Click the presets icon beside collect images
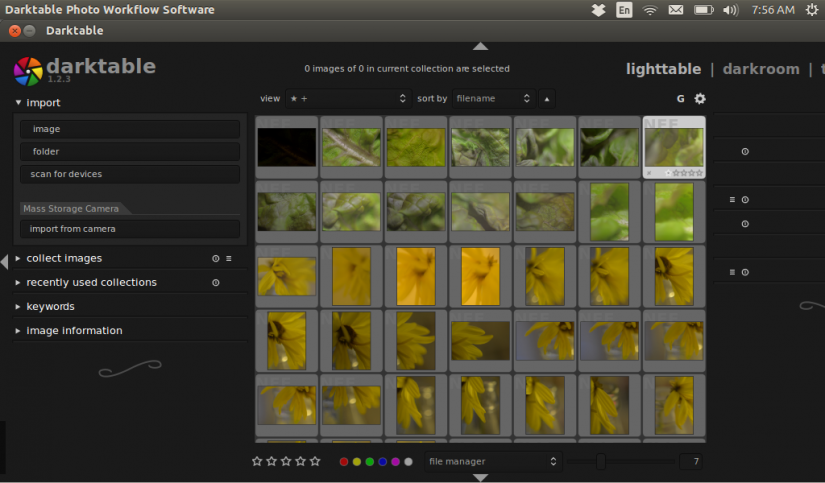 229,258
